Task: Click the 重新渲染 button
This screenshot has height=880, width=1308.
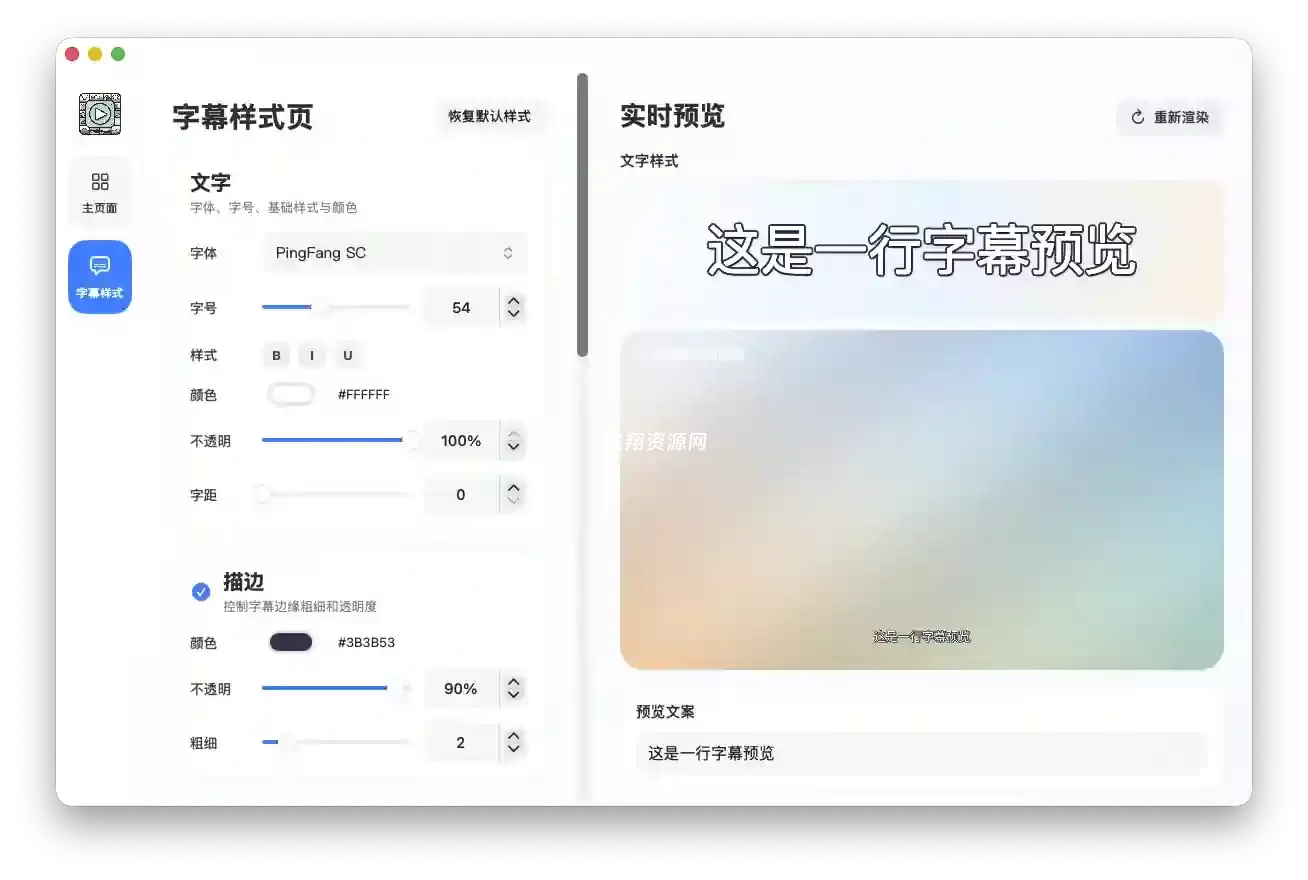Action: point(1170,117)
